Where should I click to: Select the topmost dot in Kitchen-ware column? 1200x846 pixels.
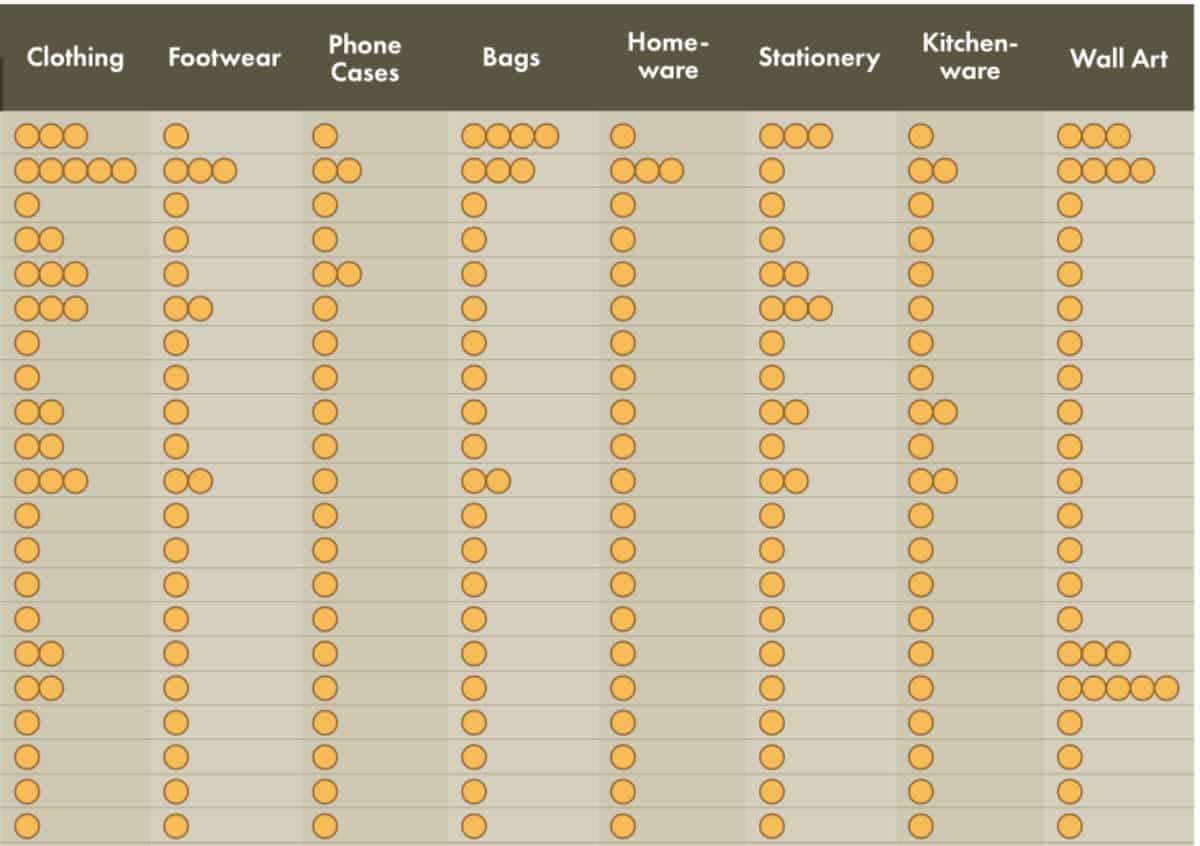click(921, 136)
